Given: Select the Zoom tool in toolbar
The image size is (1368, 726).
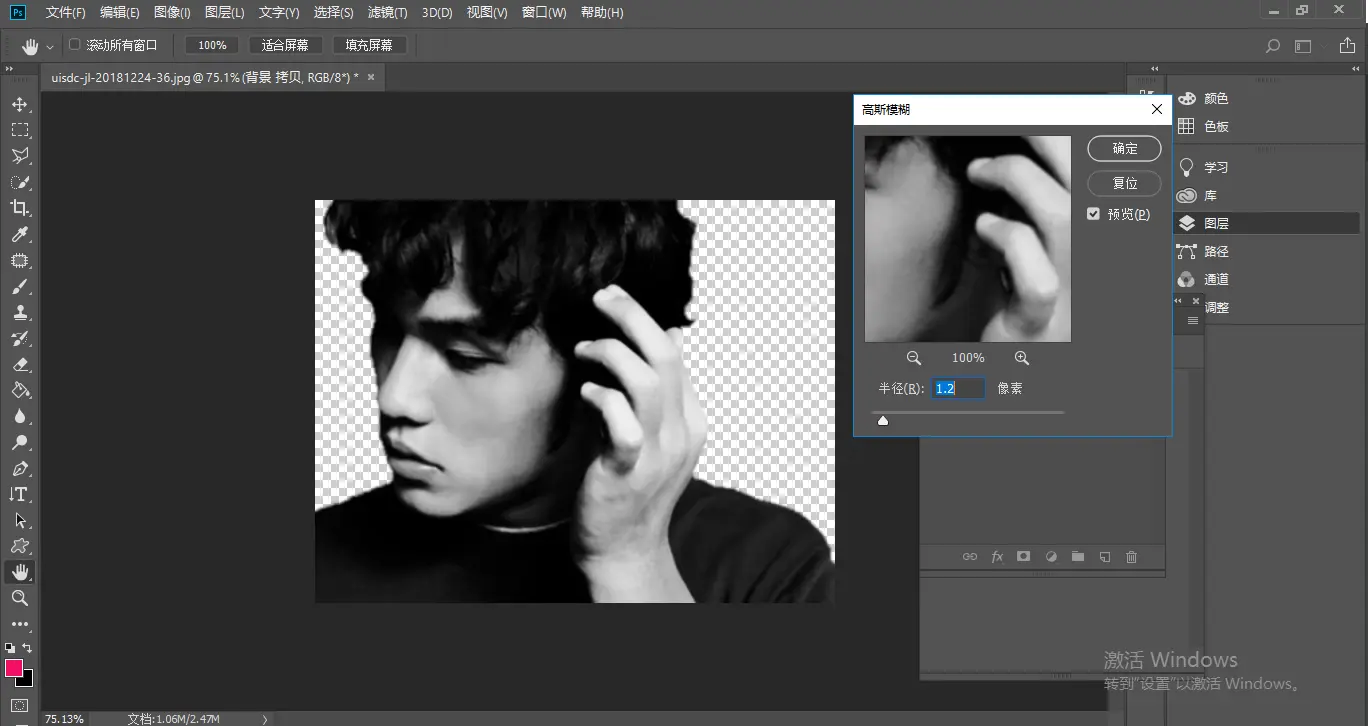Looking at the screenshot, I should [20, 598].
